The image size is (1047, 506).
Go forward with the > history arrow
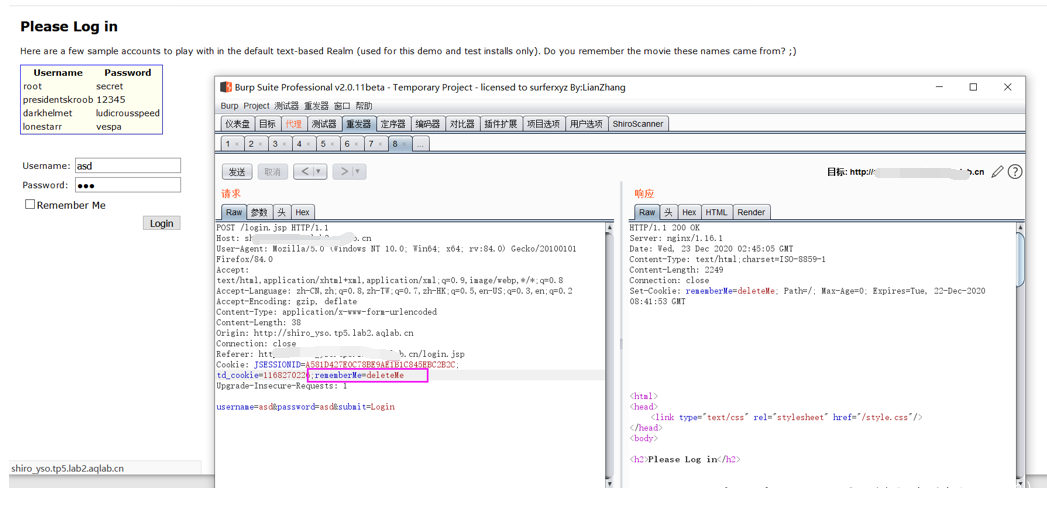tap(345, 172)
